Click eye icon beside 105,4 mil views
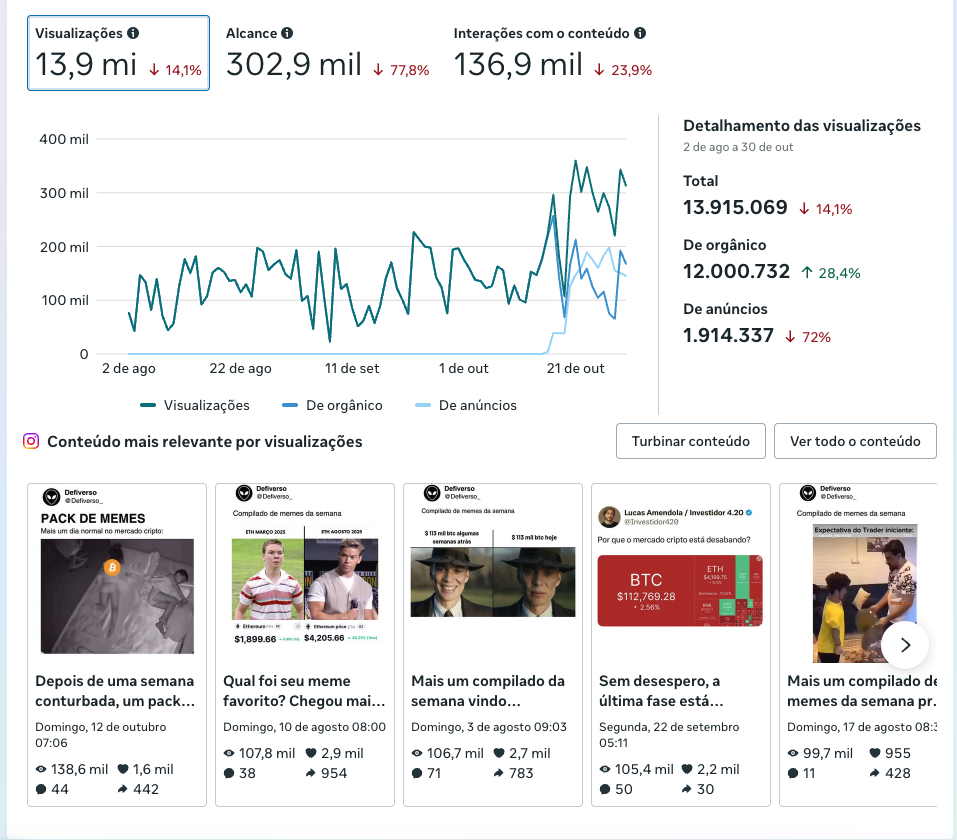The width and height of the screenshot is (957, 840). [605, 769]
